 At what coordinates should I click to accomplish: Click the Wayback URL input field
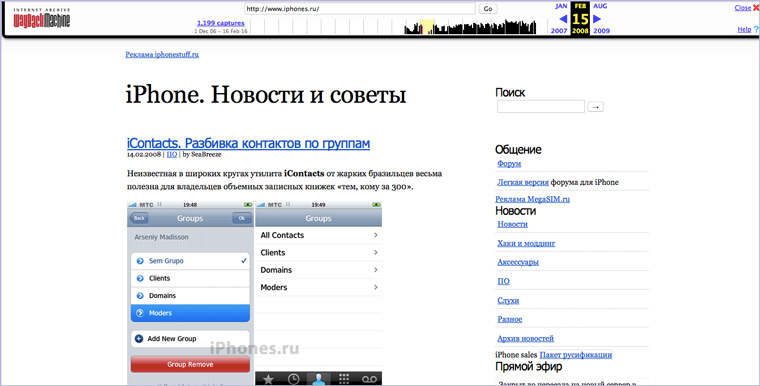click(x=360, y=9)
